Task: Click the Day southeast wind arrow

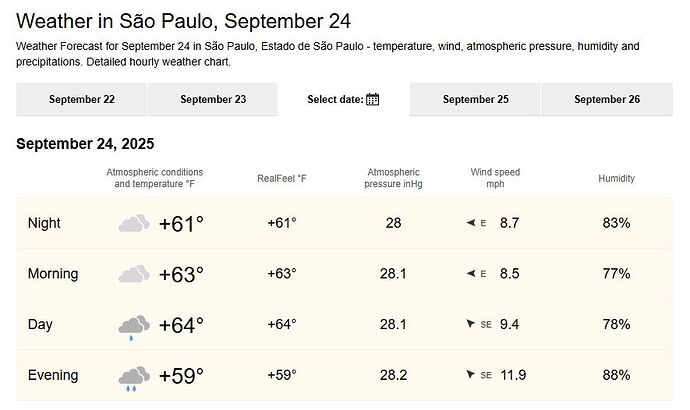Action: (x=471, y=325)
